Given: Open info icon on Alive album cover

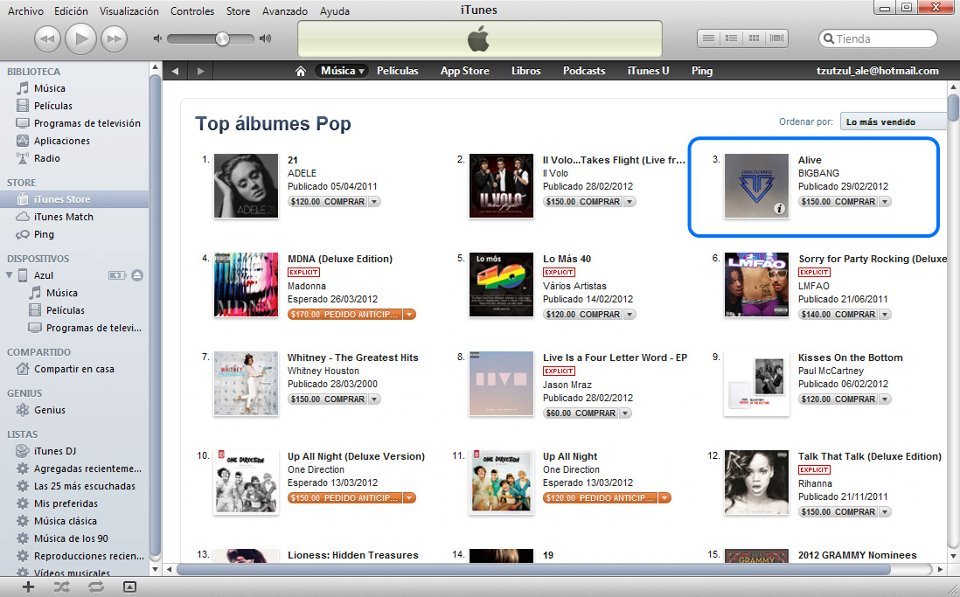Looking at the screenshot, I should tap(779, 208).
